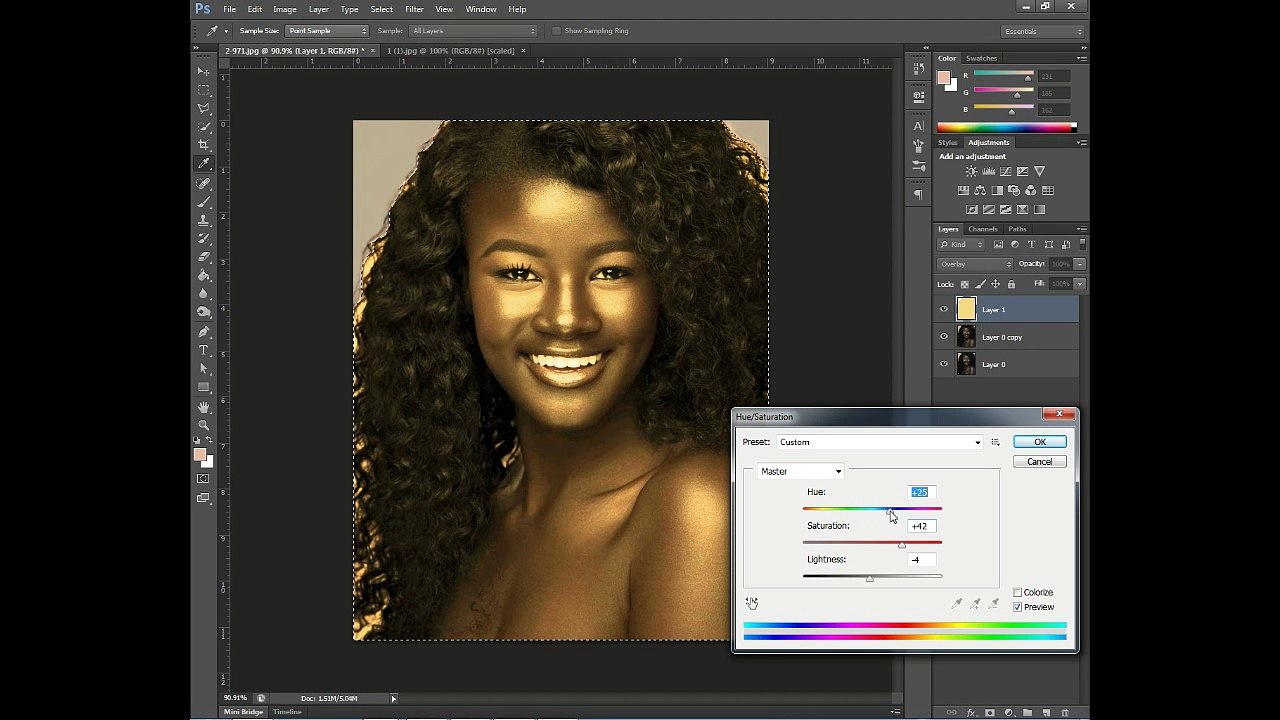Click the add layer style fx icon
This screenshot has width=1280, height=720.
[x=970, y=713]
